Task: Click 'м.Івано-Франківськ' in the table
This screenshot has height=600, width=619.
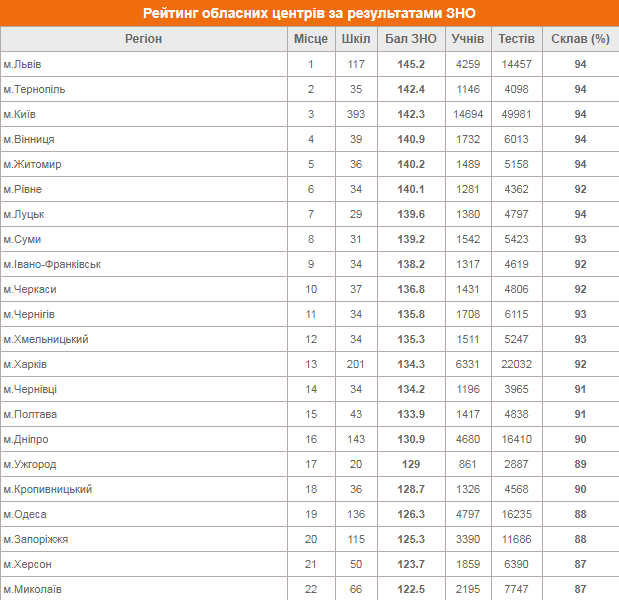Action: point(52,265)
